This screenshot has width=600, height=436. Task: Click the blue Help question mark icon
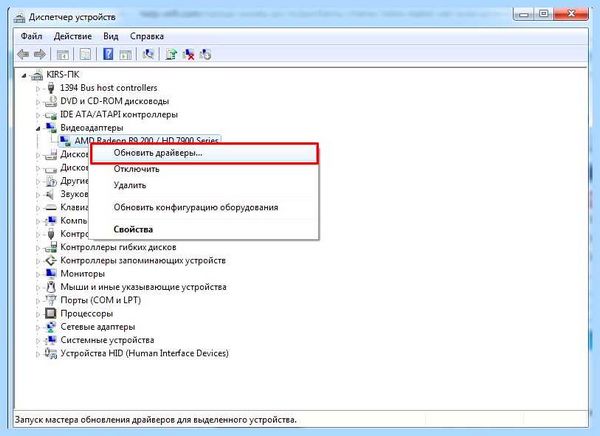(108, 54)
